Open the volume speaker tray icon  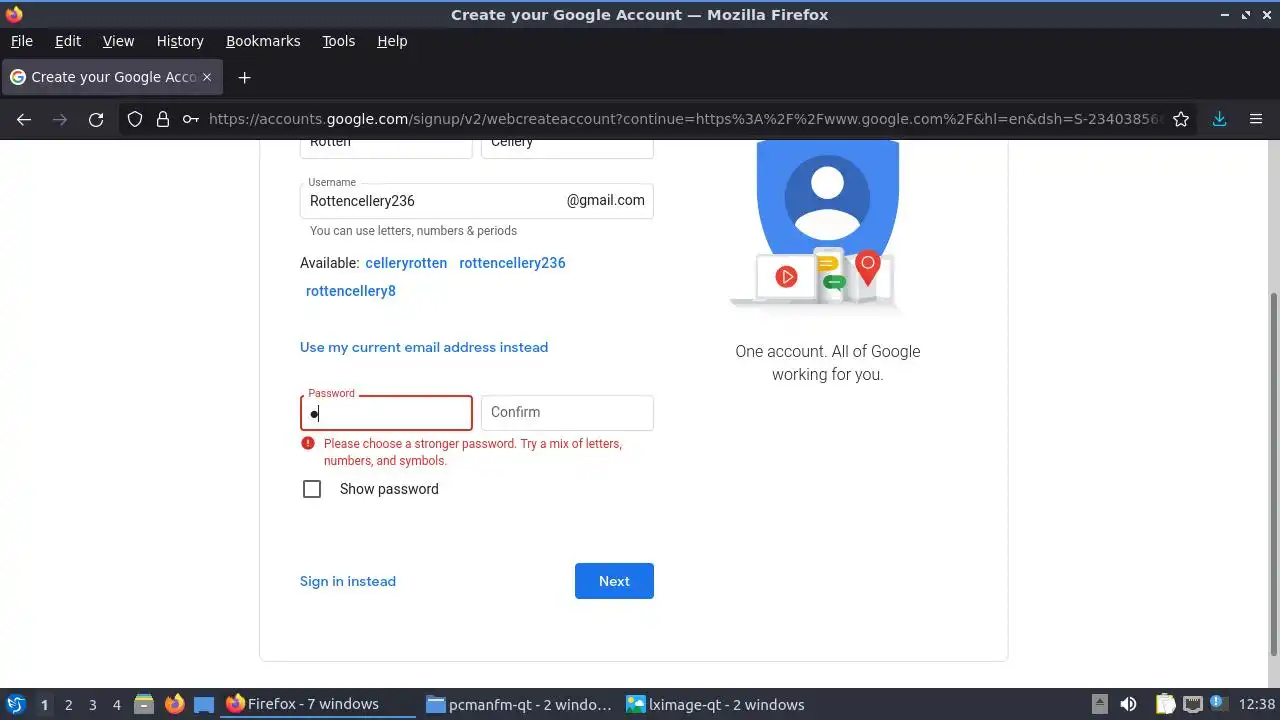click(1129, 704)
